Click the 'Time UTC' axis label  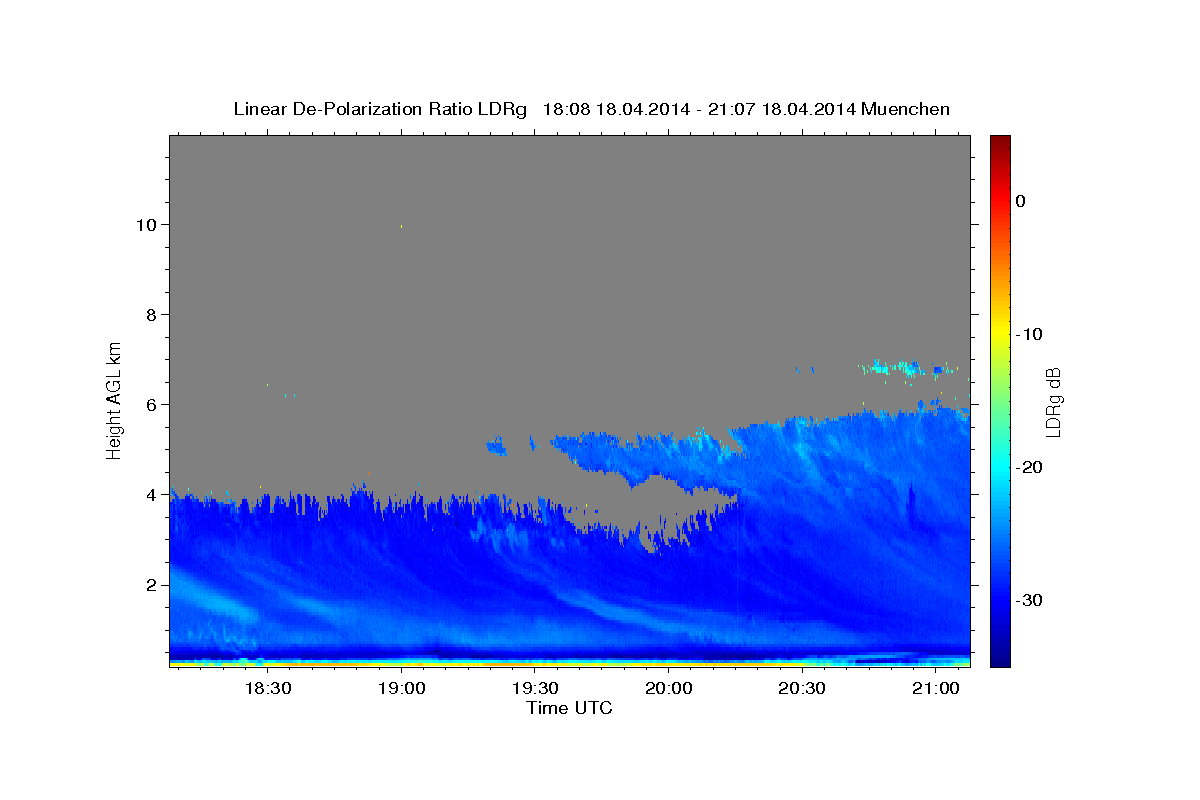pyautogui.click(x=569, y=708)
